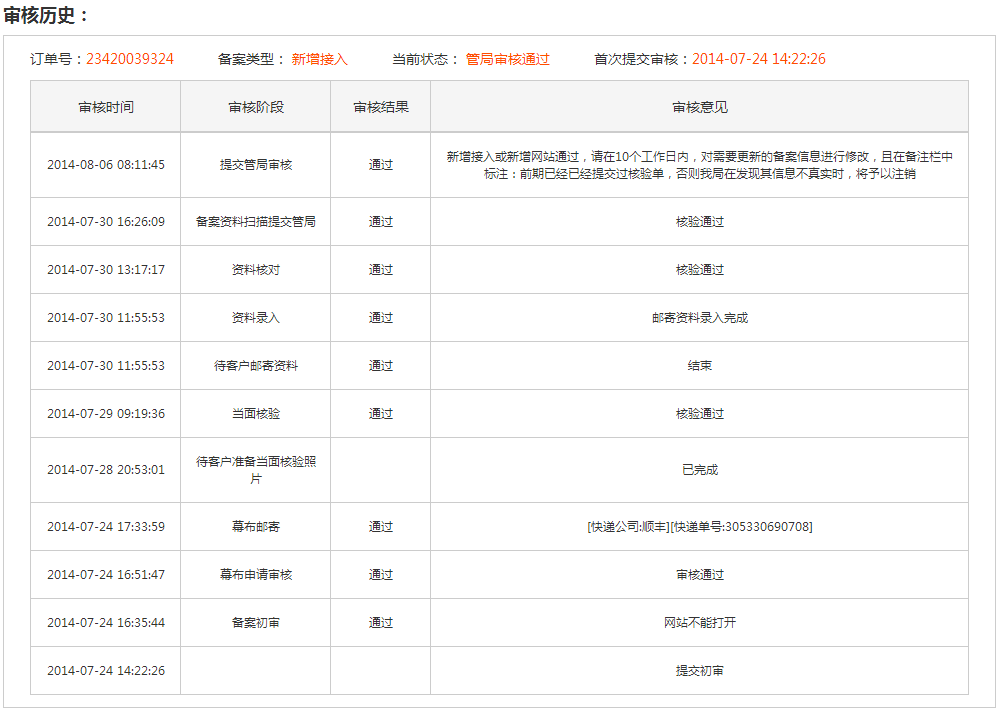This screenshot has width=1001, height=720.
Task: Click the 审核结果 column header
Action: tap(380, 107)
